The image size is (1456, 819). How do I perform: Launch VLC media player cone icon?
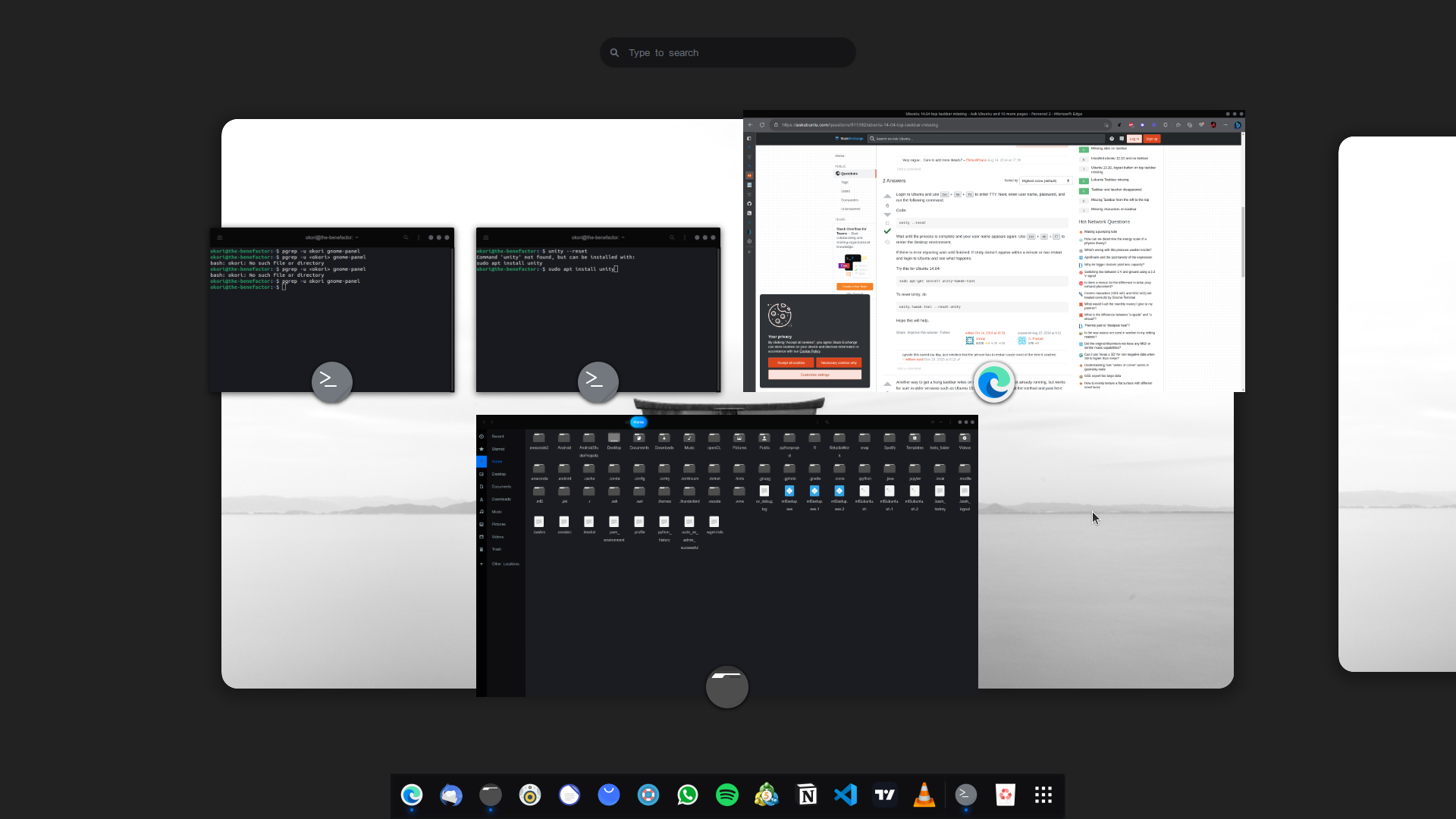click(x=924, y=795)
